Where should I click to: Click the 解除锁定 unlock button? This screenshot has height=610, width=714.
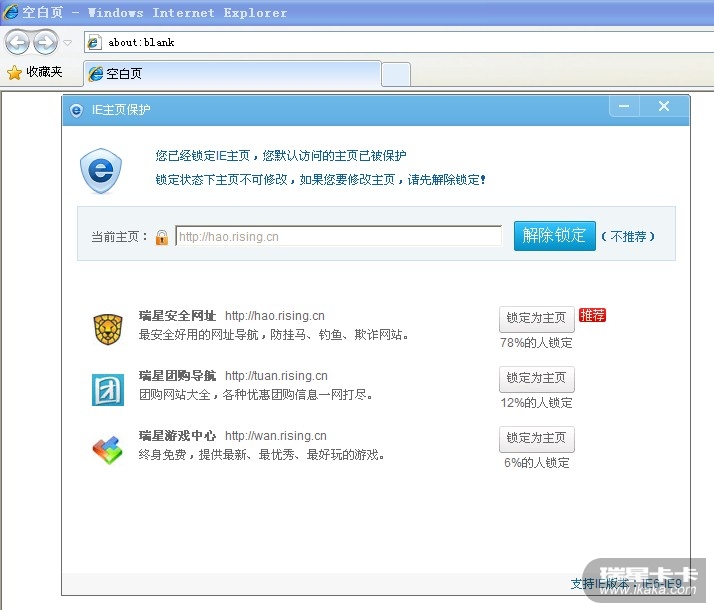click(555, 236)
